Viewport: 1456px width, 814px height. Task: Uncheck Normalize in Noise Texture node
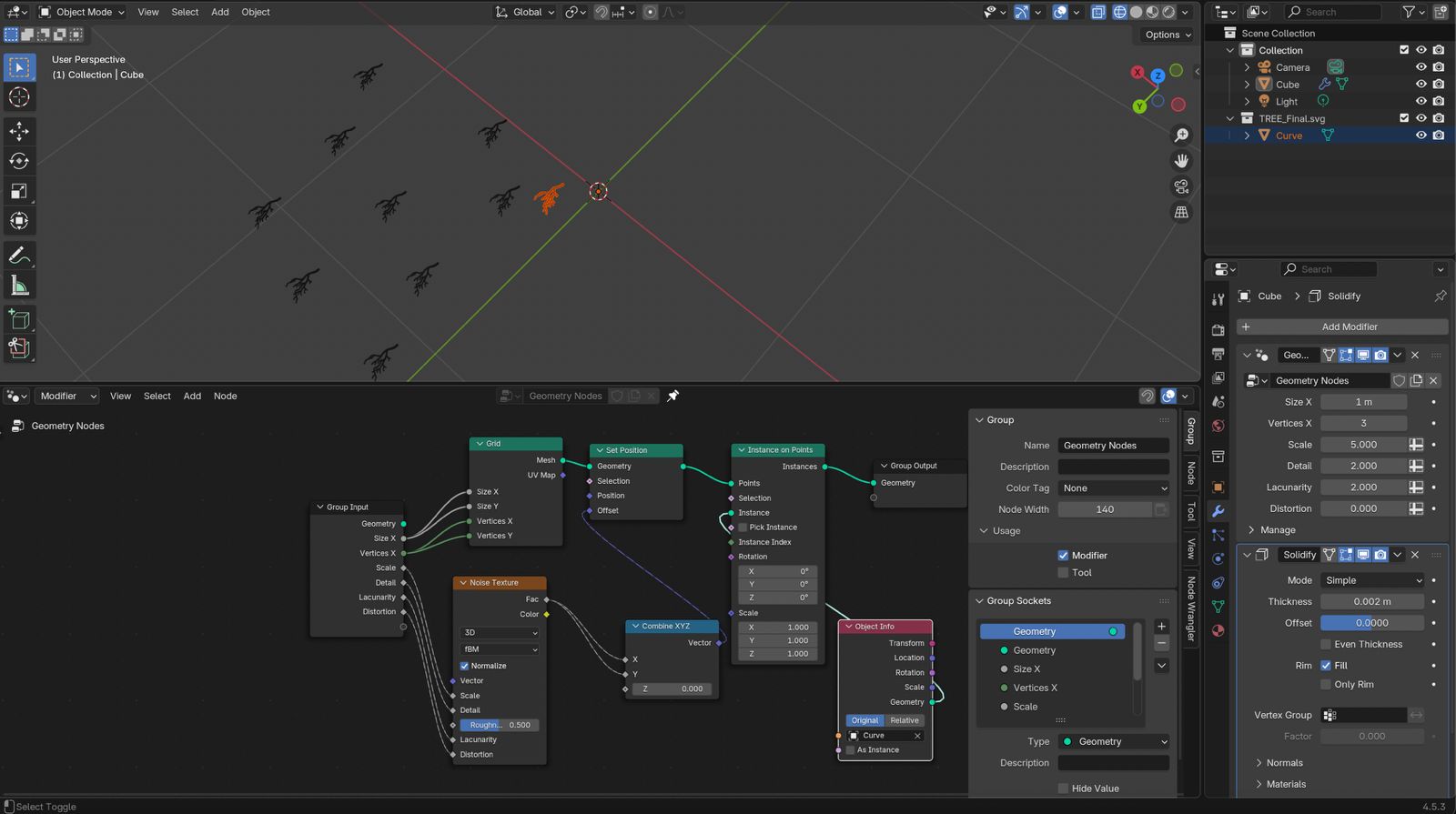coord(464,666)
